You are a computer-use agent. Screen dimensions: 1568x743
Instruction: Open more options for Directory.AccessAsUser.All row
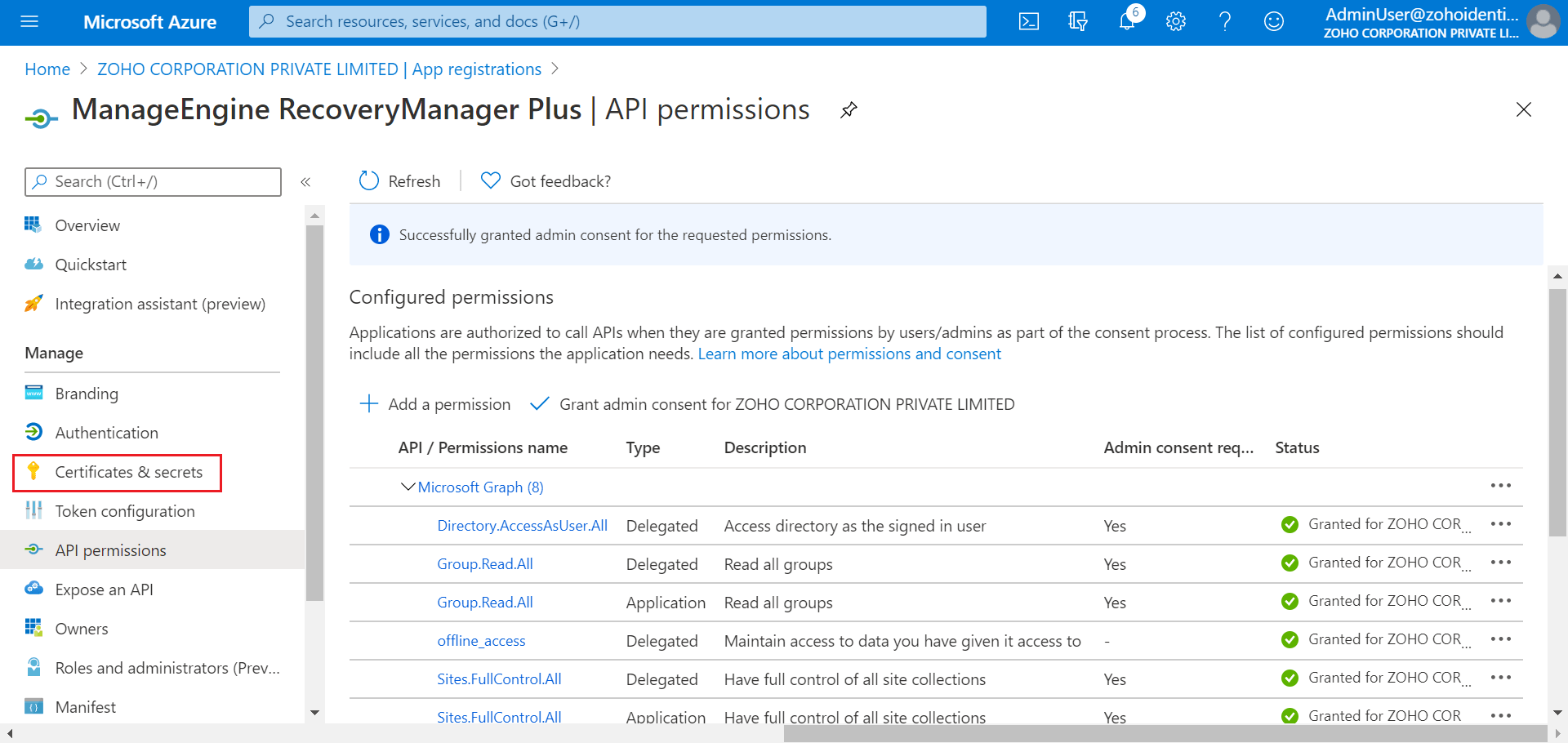[x=1500, y=524]
